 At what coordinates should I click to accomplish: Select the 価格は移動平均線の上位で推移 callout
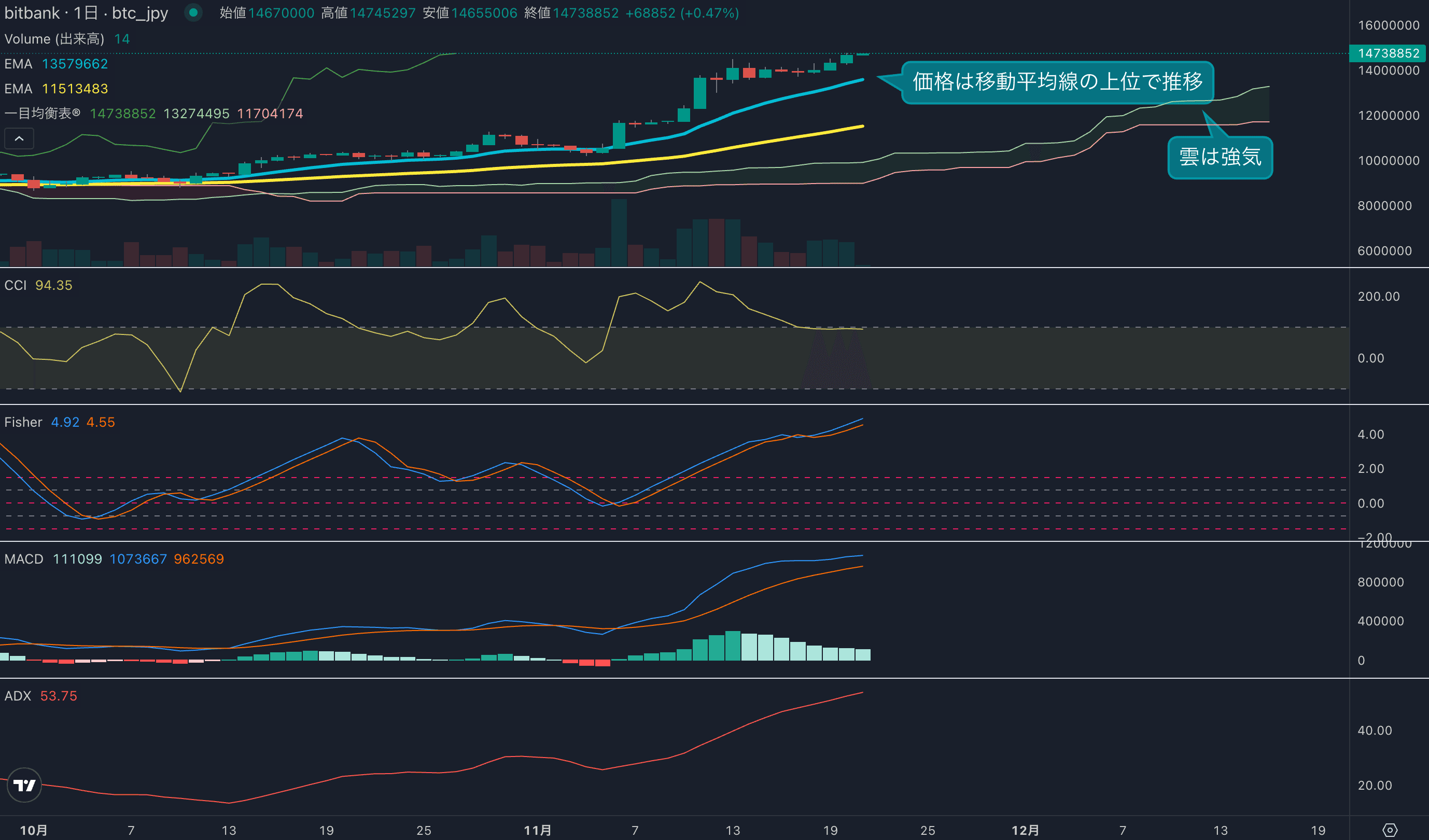click(1057, 82)
